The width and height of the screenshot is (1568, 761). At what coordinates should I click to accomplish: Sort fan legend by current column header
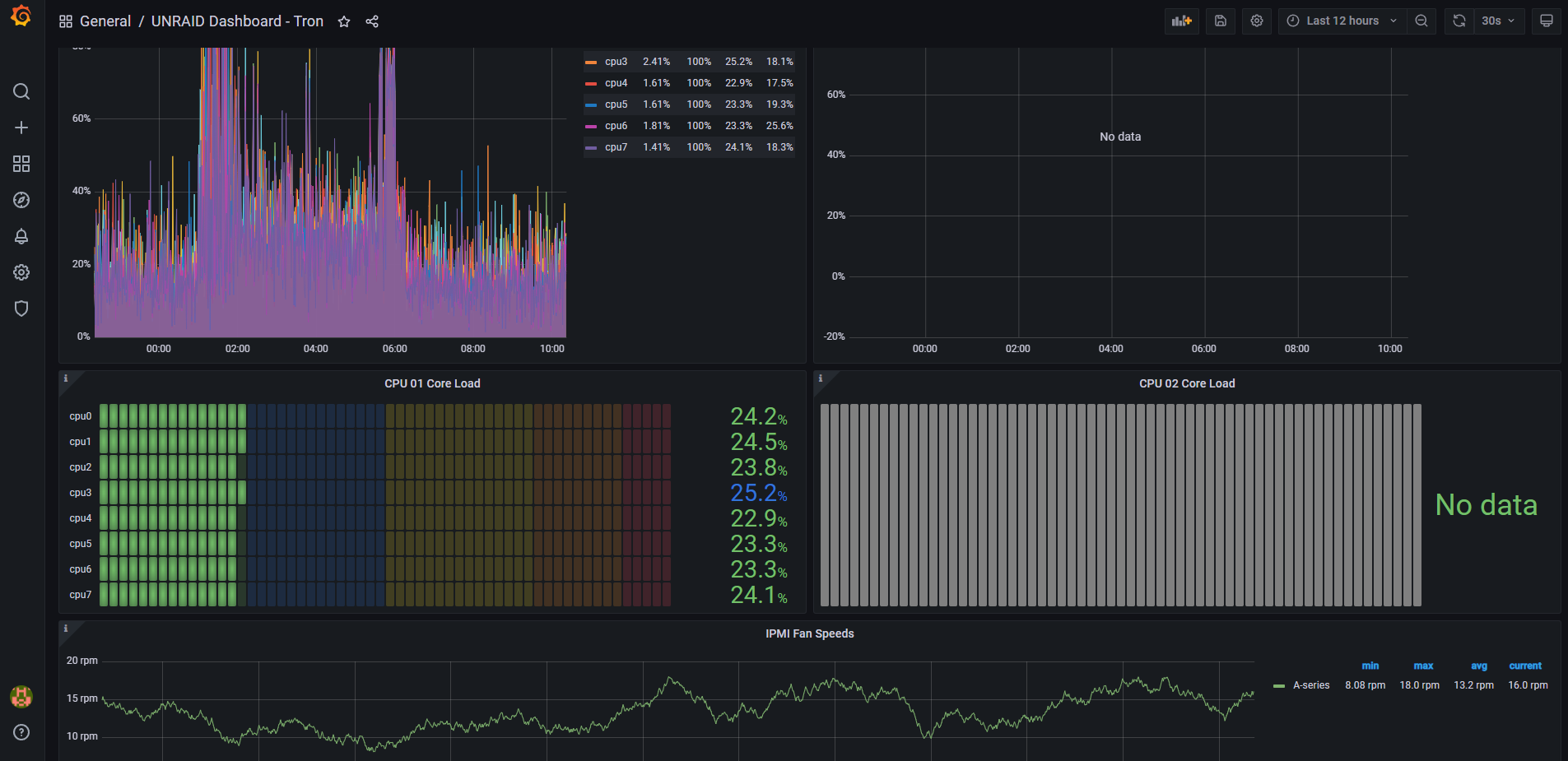(x=1525, y=666)
